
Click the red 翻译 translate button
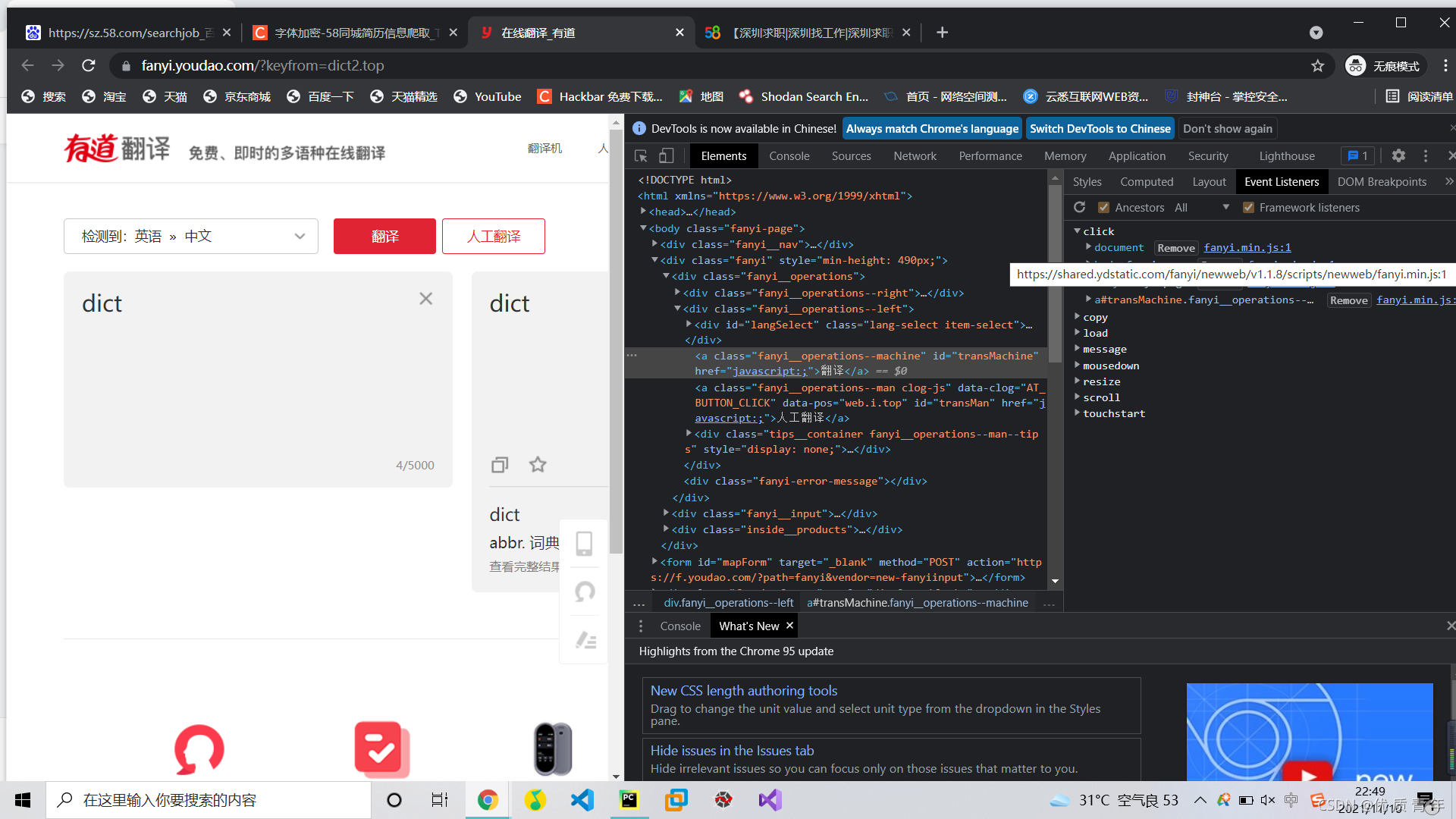click(x=384, y=237)
